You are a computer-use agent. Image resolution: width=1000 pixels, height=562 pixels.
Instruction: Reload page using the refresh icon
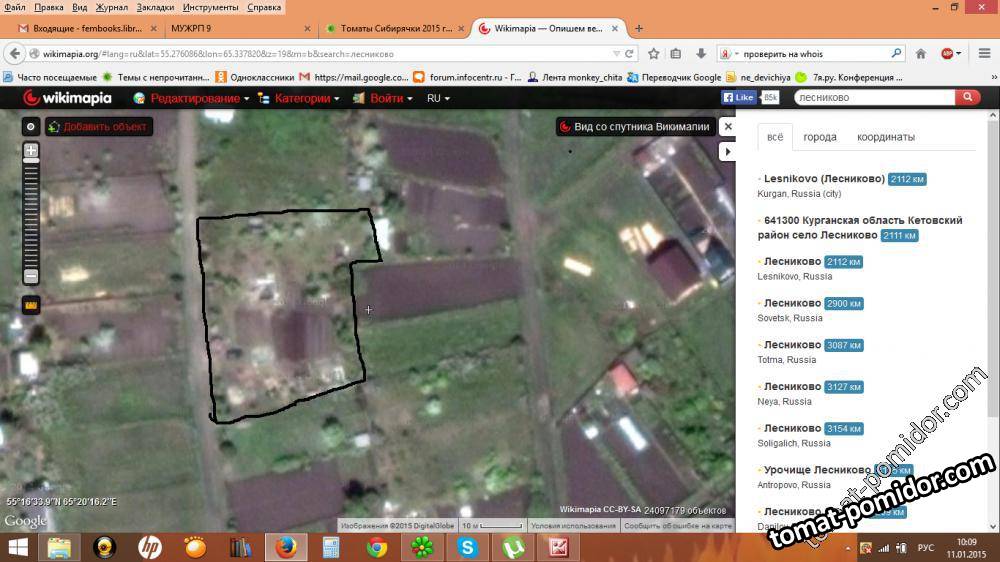coord(629,54)
